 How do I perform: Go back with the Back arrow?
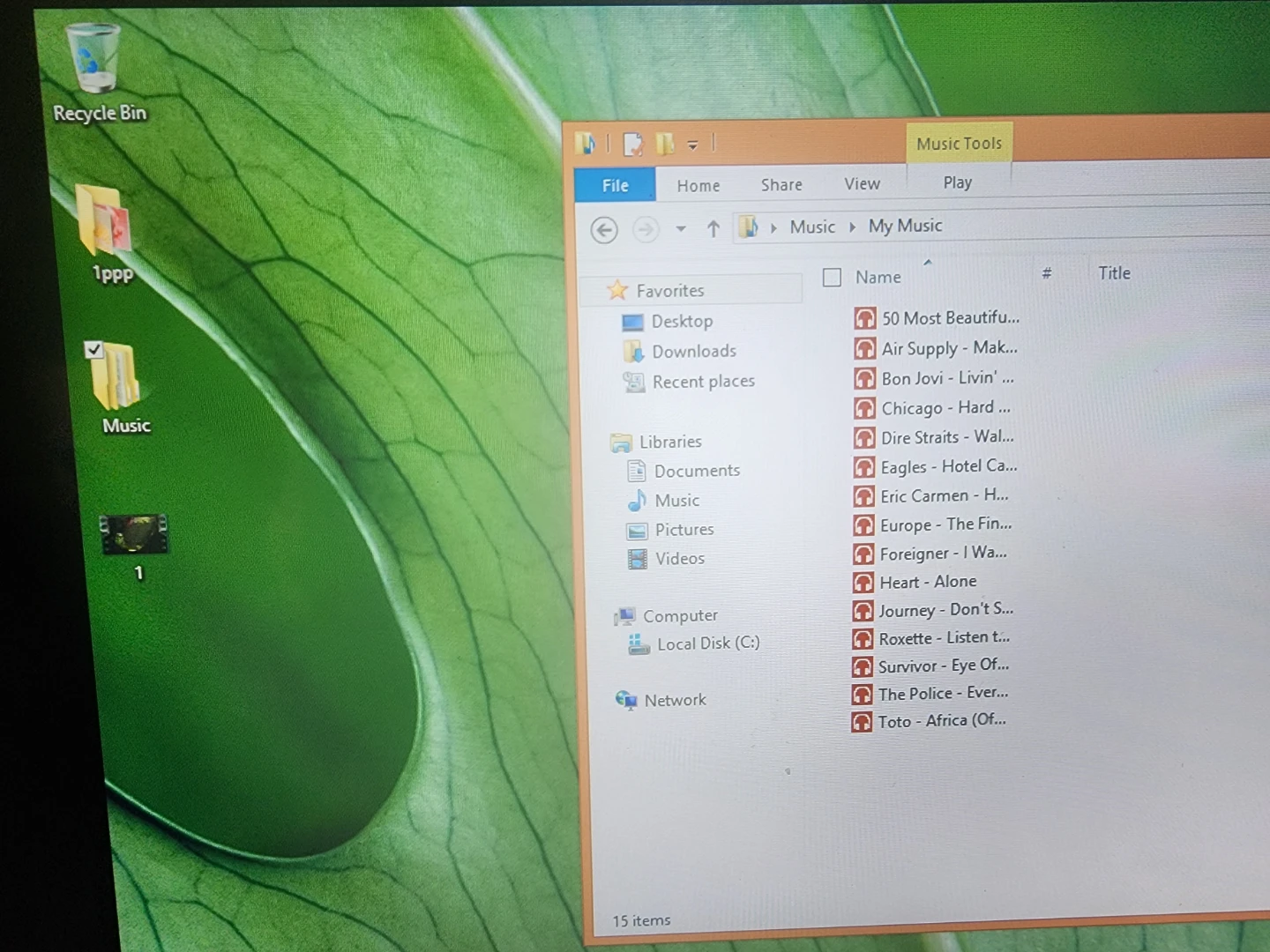pos(604,230)
